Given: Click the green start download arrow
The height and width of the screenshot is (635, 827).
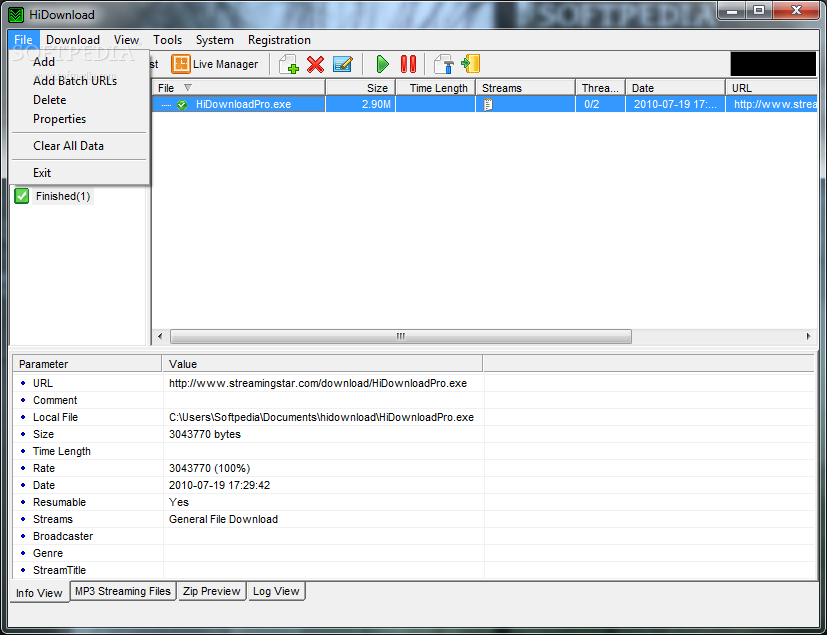Looking at the screenshot, I should click(x=382, y=64).
